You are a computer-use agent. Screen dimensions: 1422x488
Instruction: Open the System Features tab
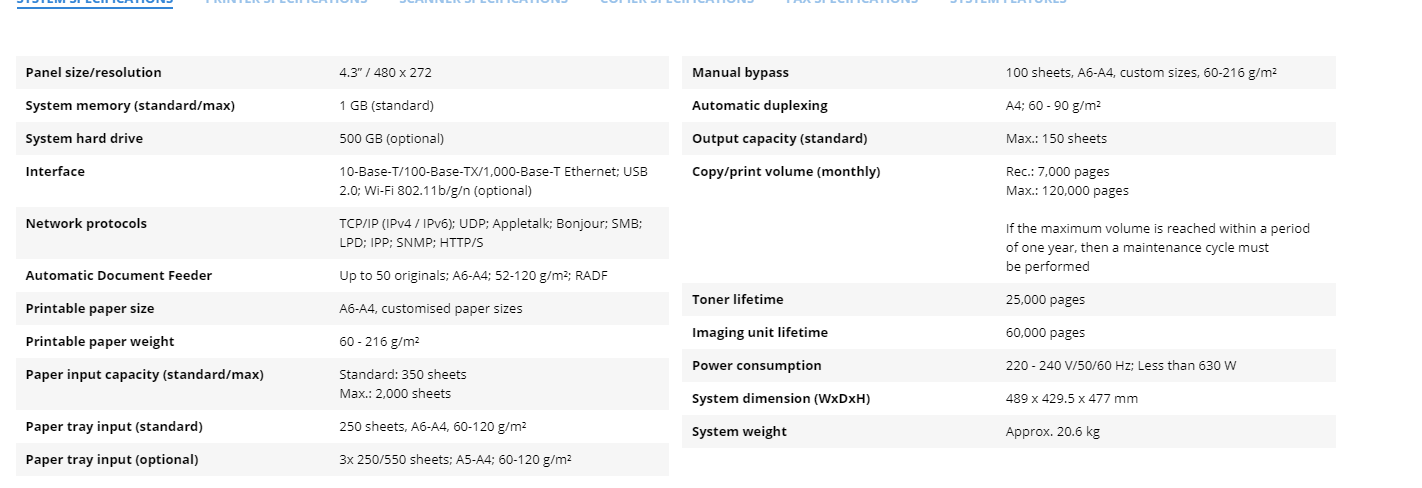1008,2
